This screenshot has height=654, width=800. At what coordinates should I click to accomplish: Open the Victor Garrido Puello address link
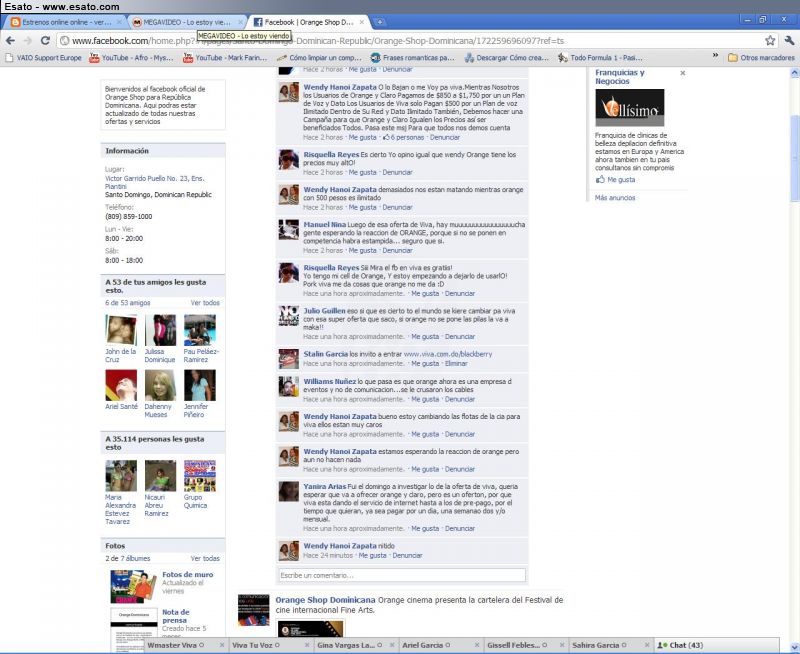(x=155, y=183)
